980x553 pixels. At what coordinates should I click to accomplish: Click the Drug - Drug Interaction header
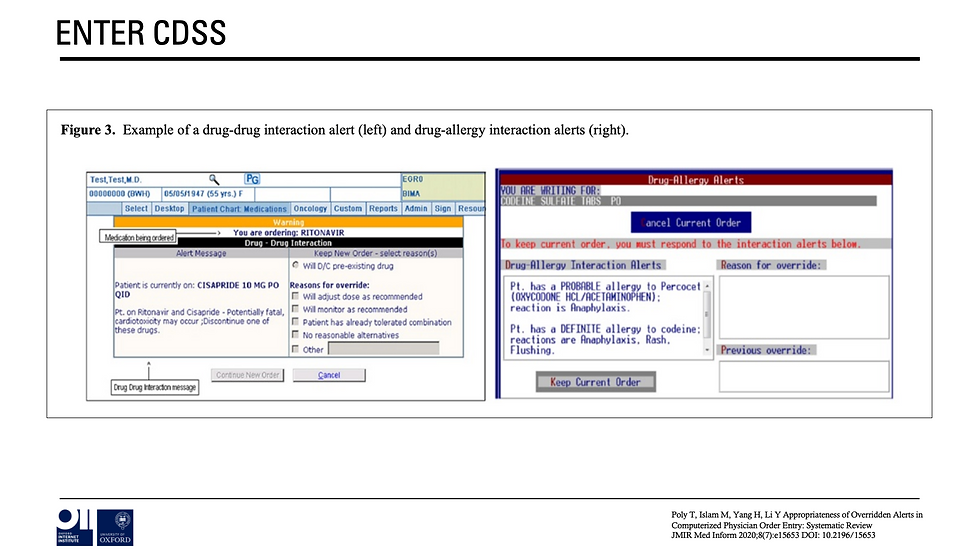click(288, 242)
